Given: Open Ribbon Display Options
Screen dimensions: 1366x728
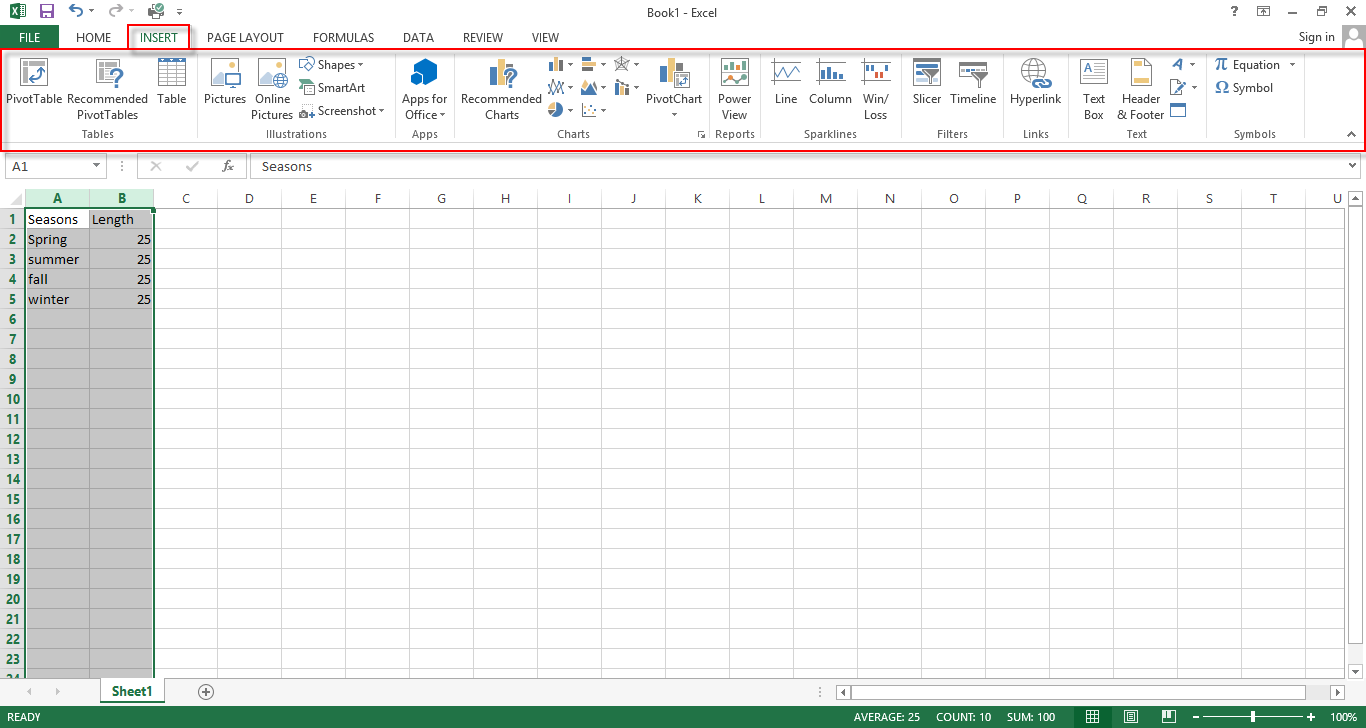Looking at the screenshot, I should [x=1264, y=11].
